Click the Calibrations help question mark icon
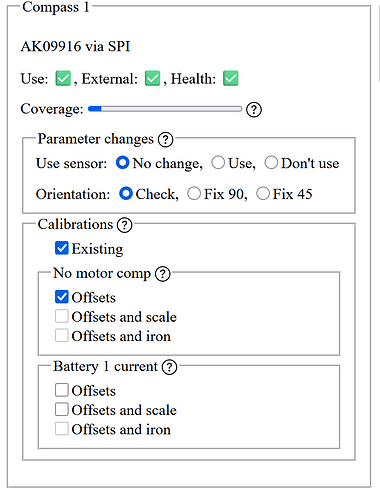380x500 pixels. point(125,225)
